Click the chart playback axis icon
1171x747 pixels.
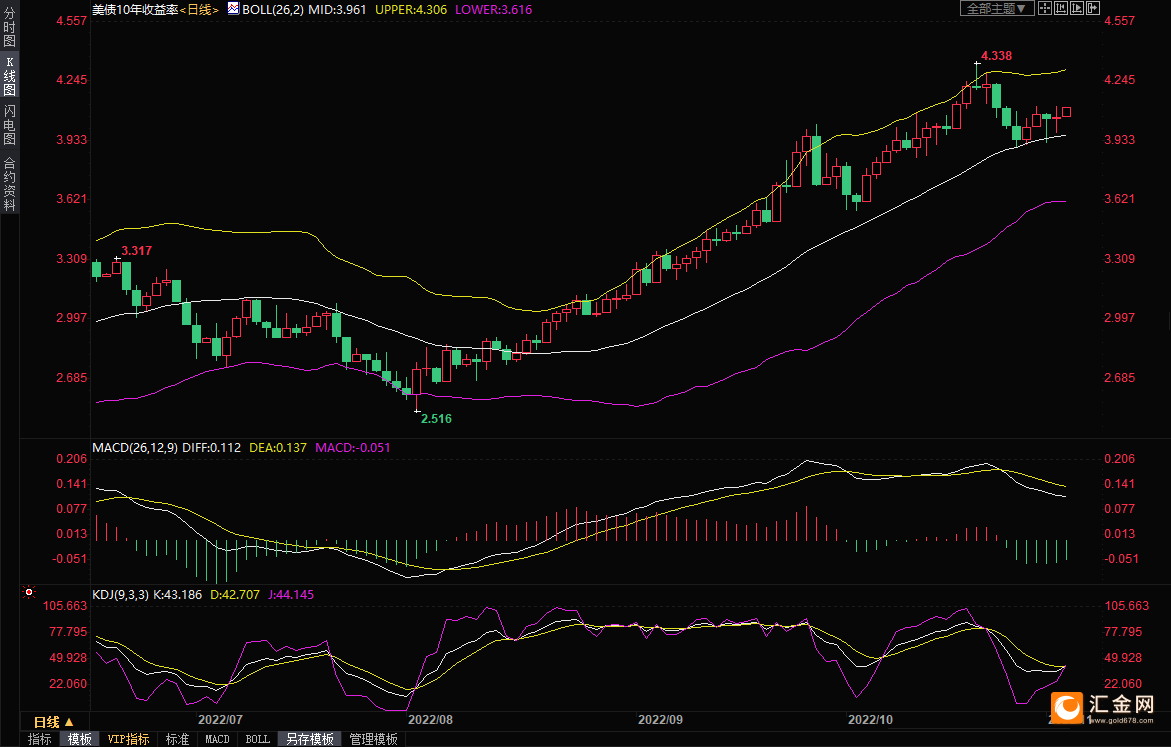pos(1077,8)
